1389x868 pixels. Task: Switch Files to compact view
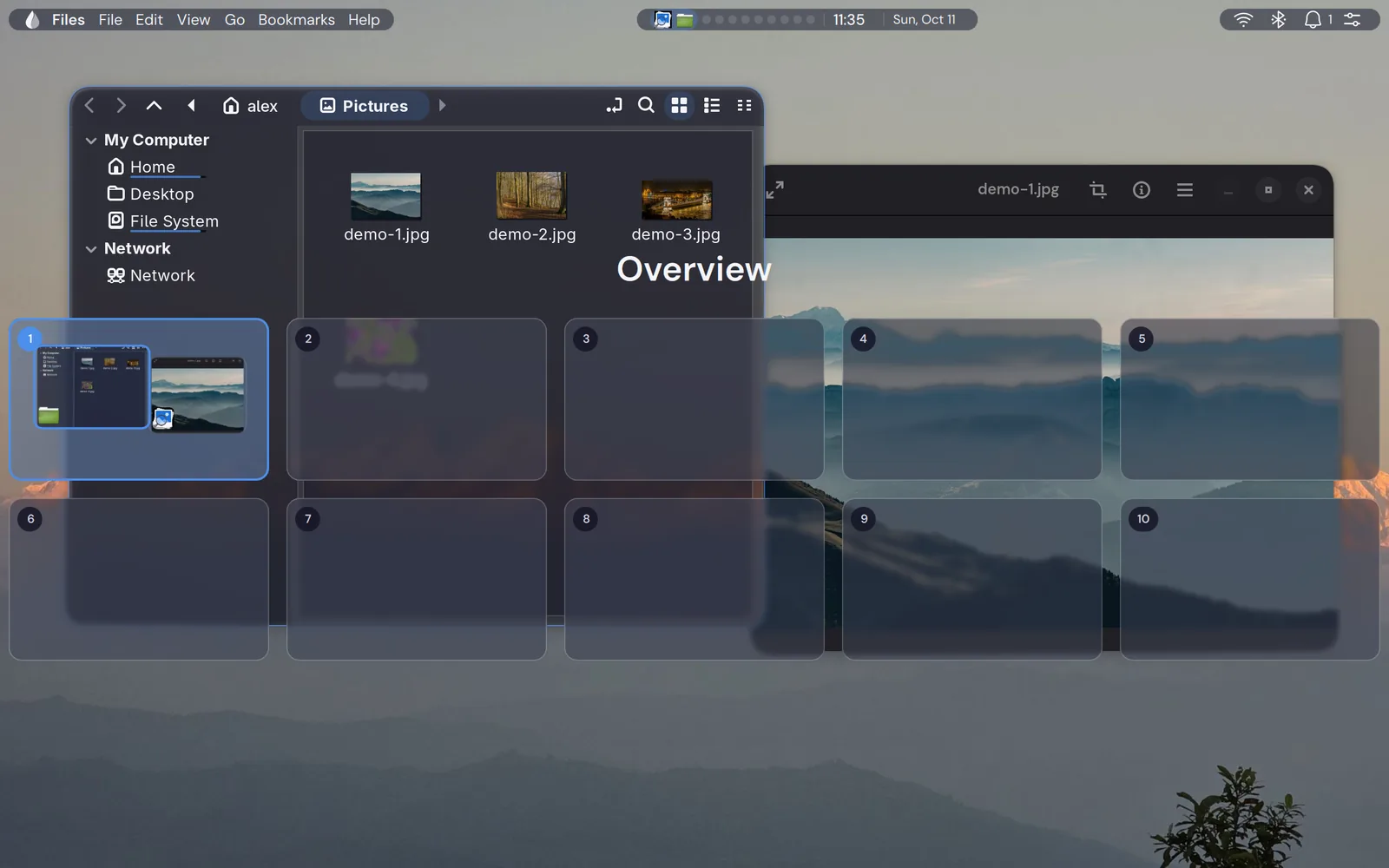(x=744, y=106)
